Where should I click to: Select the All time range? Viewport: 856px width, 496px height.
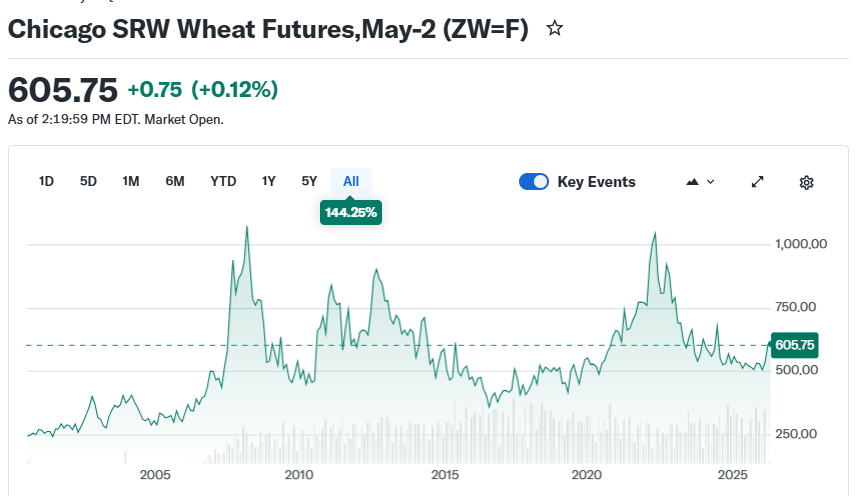pyautogui.click(x=351, y=181)
